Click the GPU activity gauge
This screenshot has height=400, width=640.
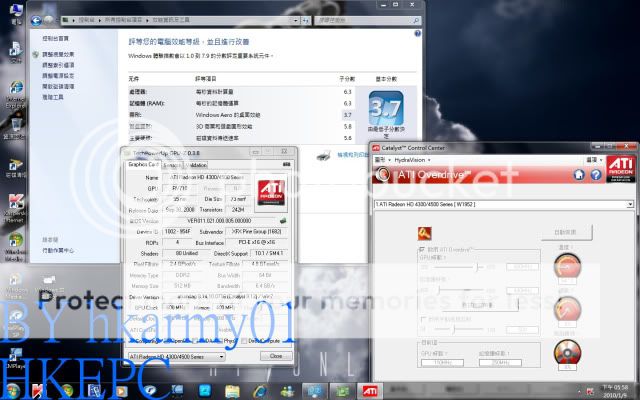tap(567, 309)
